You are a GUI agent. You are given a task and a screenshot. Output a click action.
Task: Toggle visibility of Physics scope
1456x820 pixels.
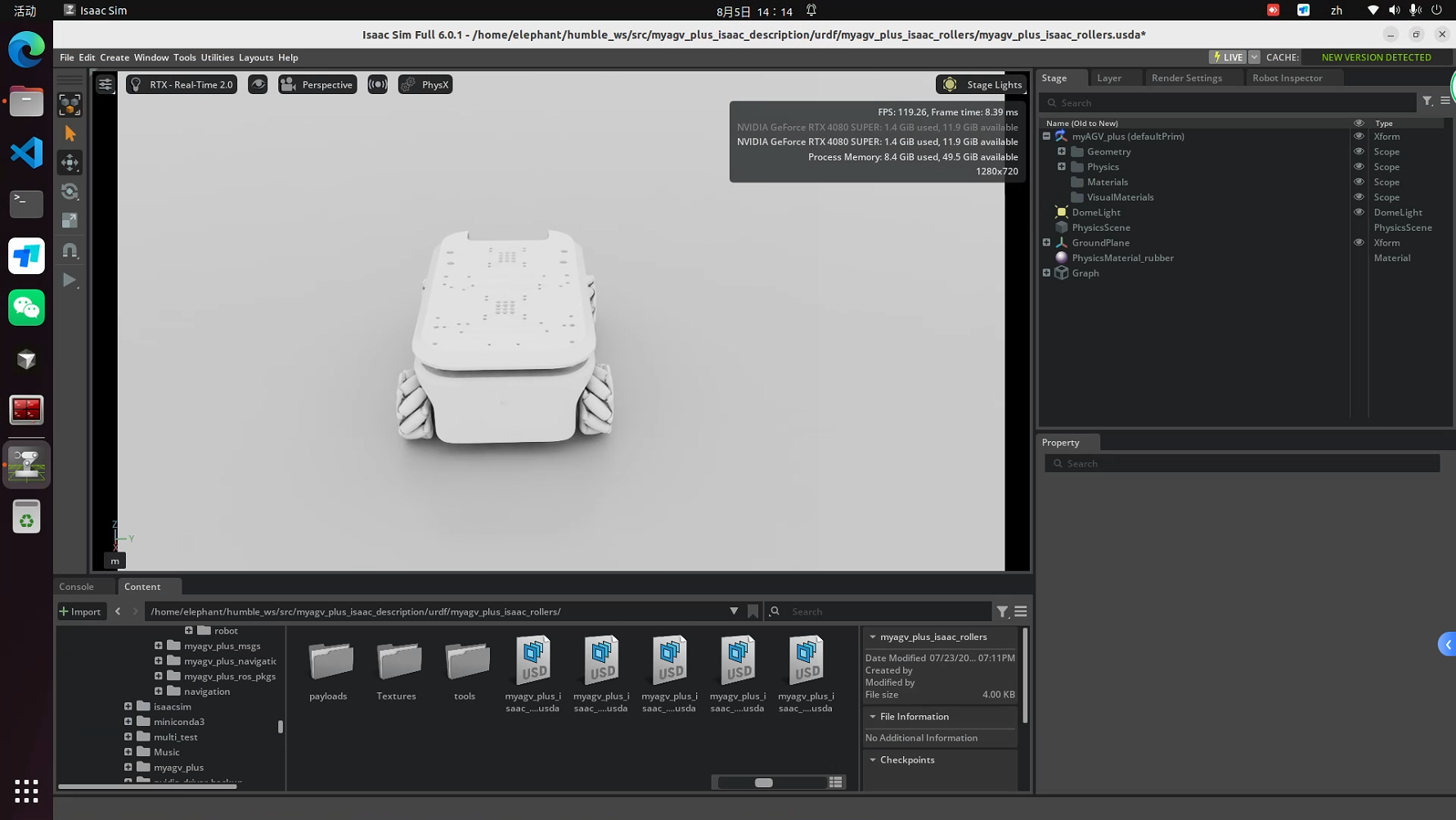1359,167
